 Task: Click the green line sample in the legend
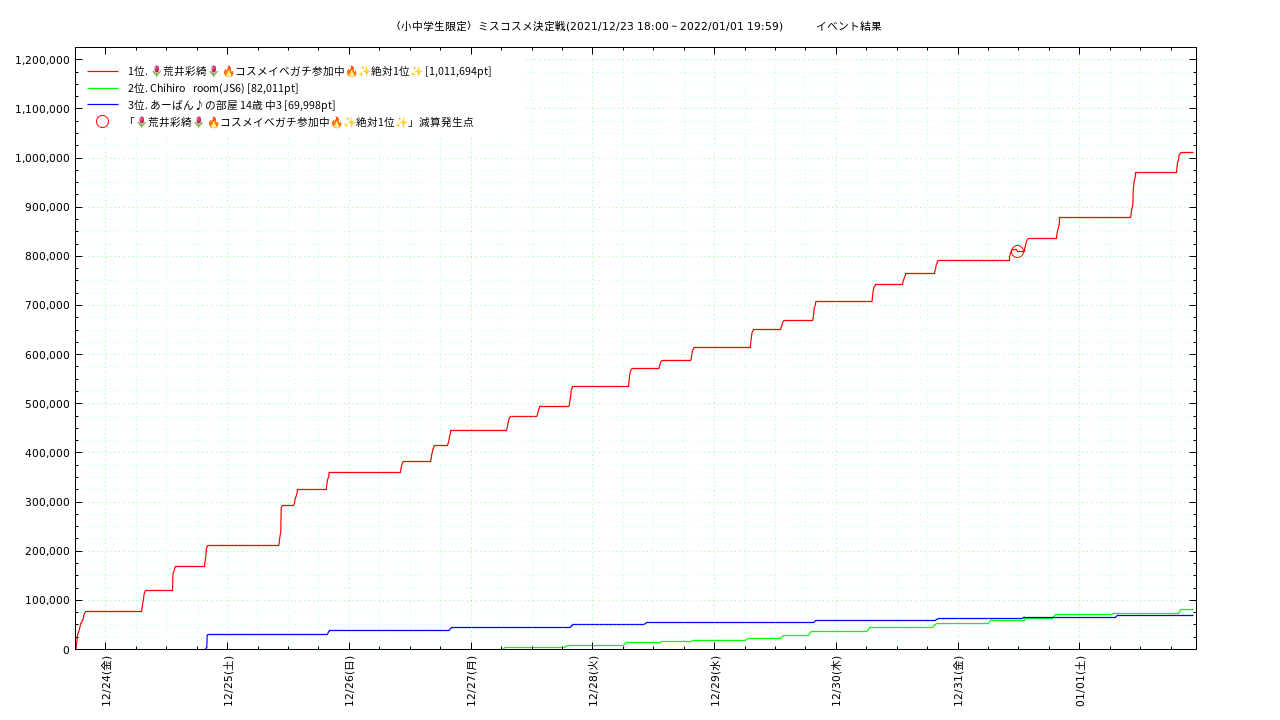103,88
